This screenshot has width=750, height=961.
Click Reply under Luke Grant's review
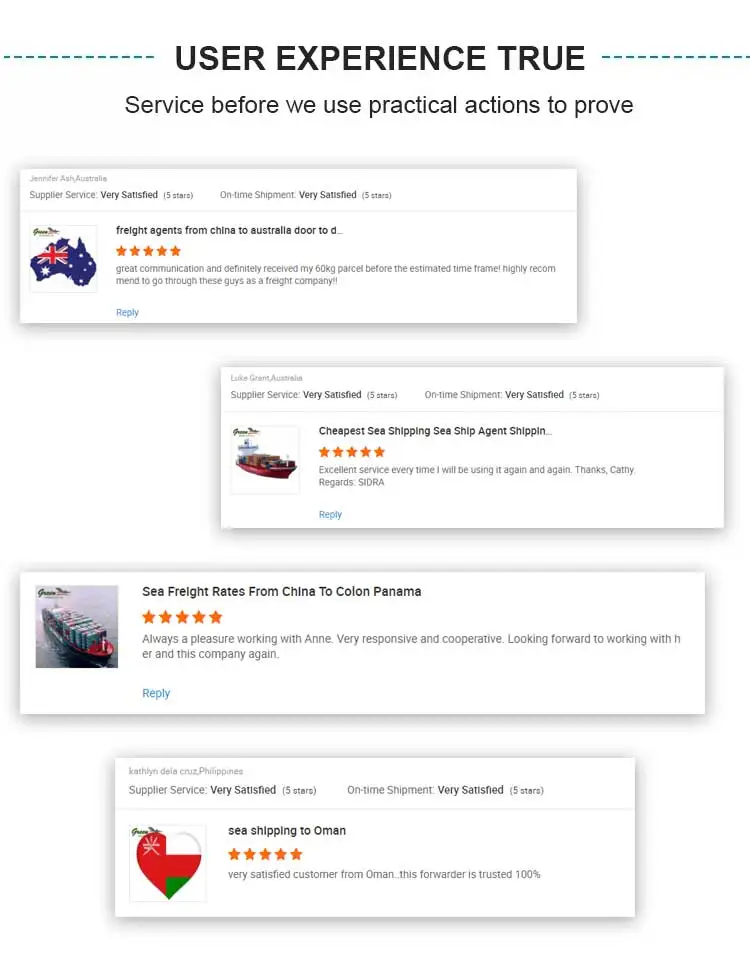330,515
